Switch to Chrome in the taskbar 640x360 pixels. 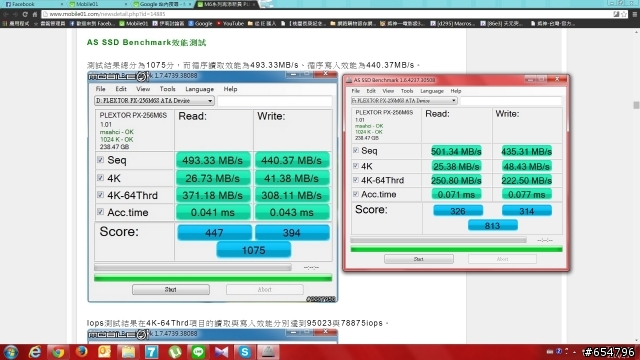pyautogui.click(x=58, y=352)
